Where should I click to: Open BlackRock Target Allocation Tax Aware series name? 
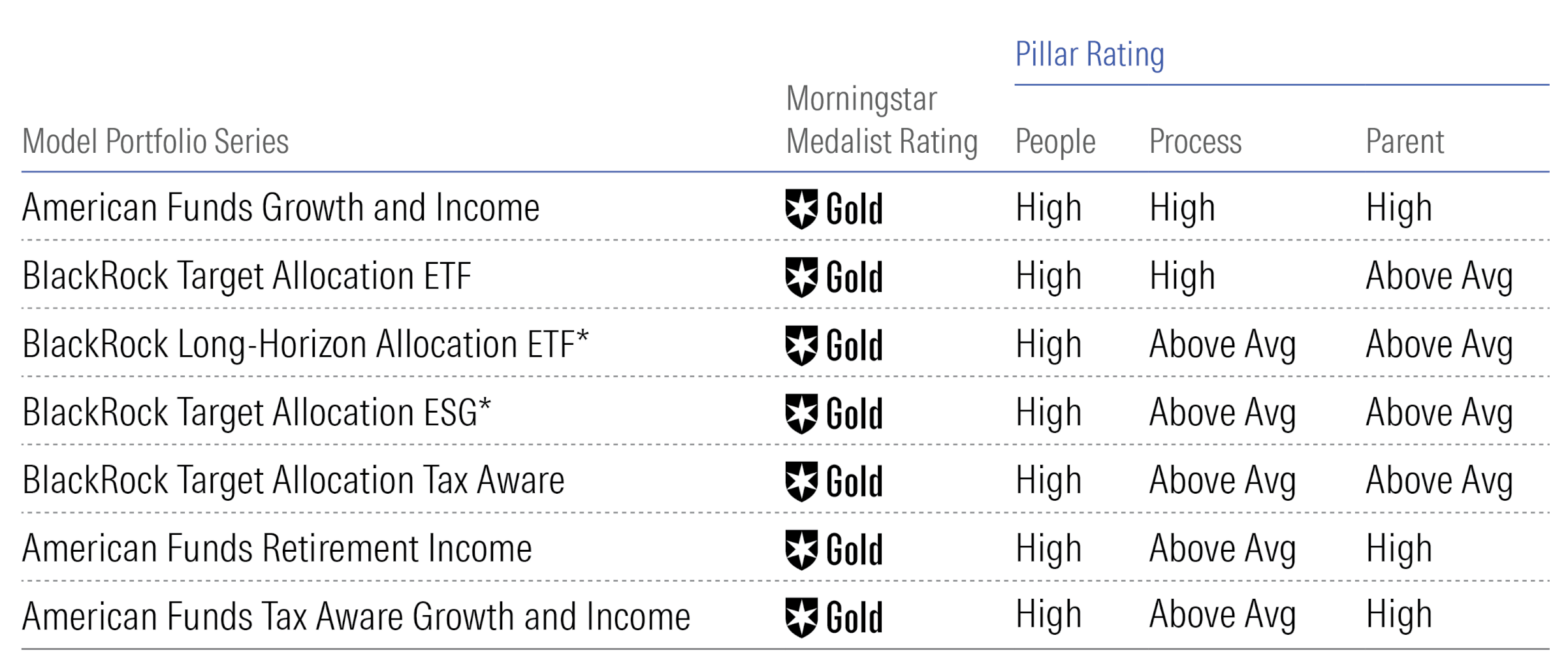293,481
